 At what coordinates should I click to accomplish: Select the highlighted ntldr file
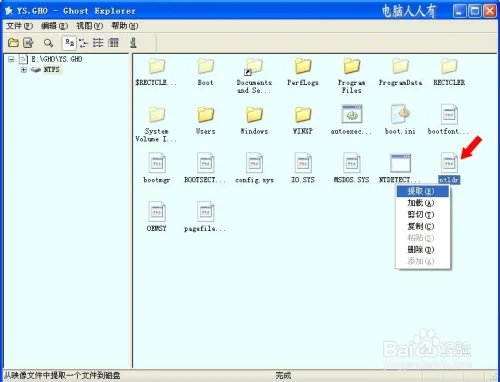(x=449, y=163)
